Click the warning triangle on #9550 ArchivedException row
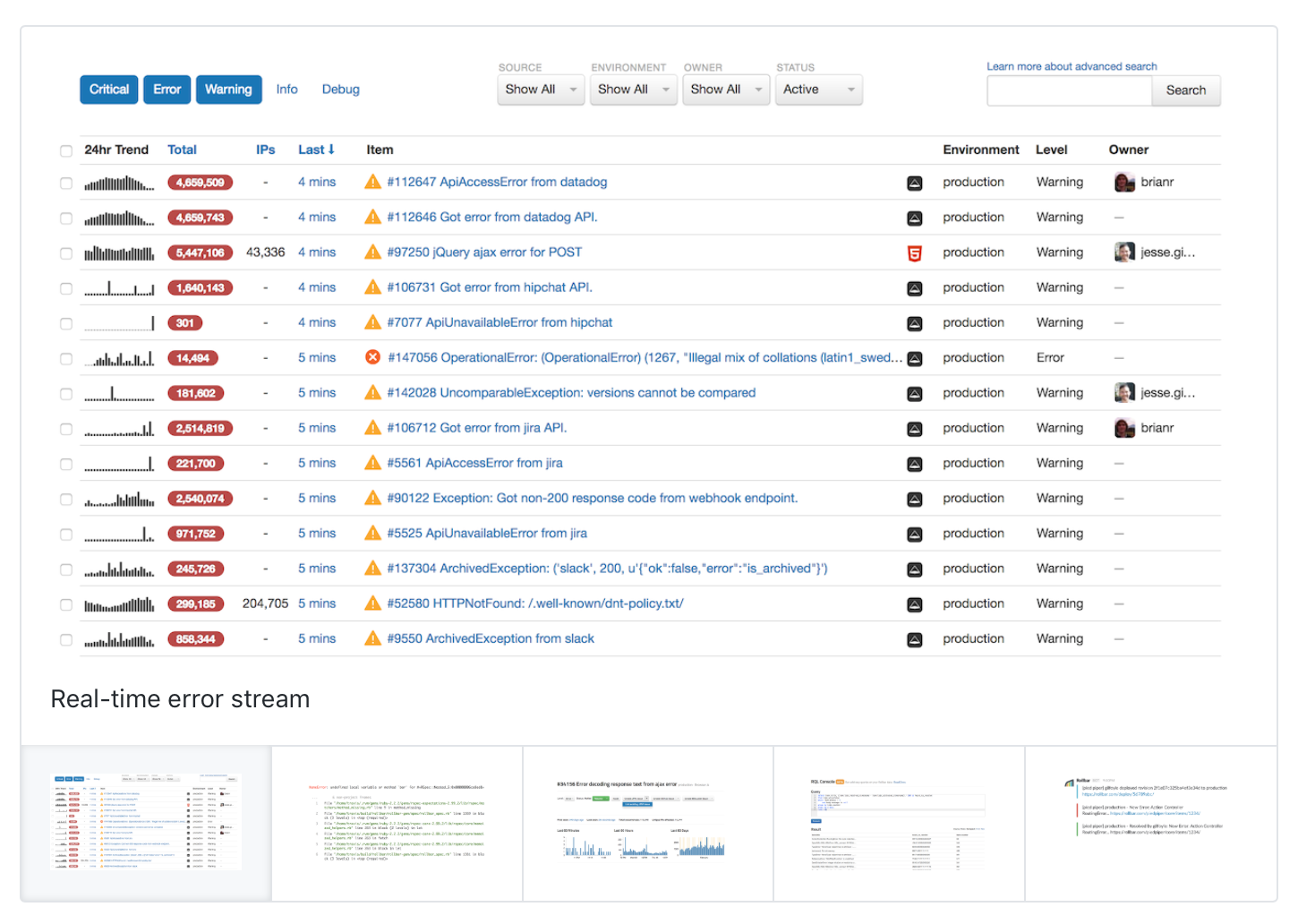 pos(372,638)
